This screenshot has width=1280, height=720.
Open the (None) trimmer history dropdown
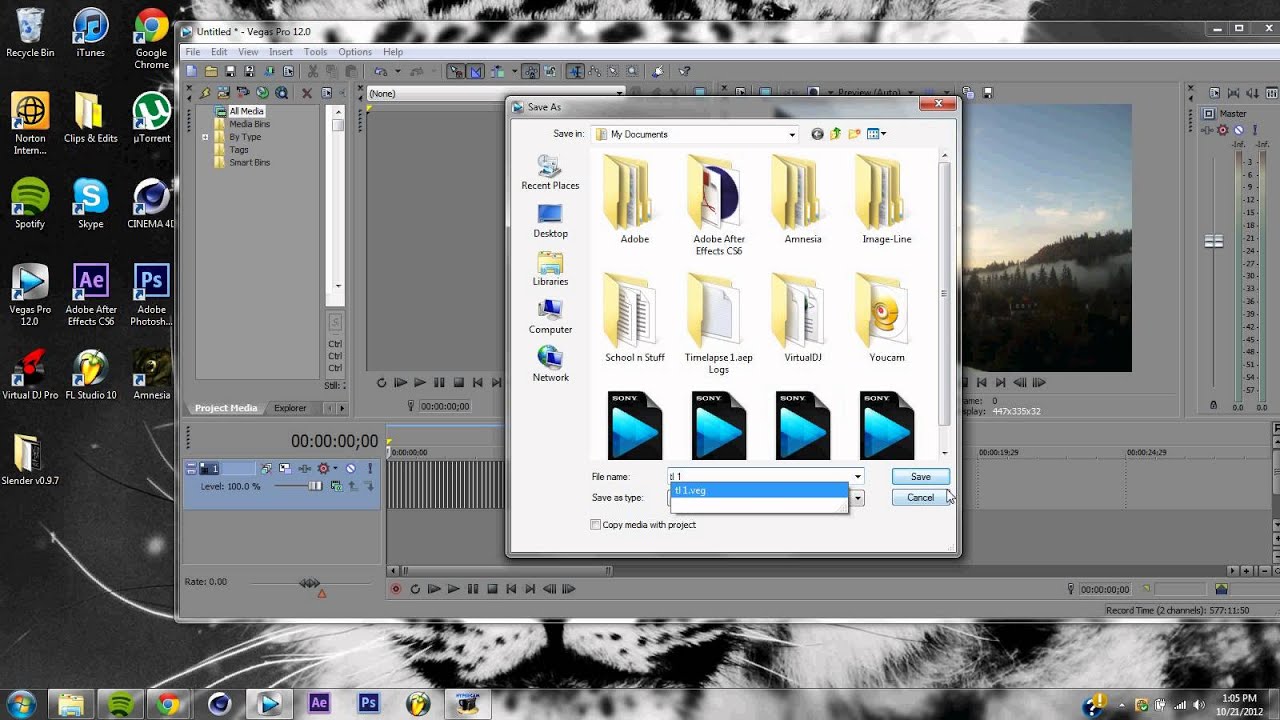[x=620, y=93]
